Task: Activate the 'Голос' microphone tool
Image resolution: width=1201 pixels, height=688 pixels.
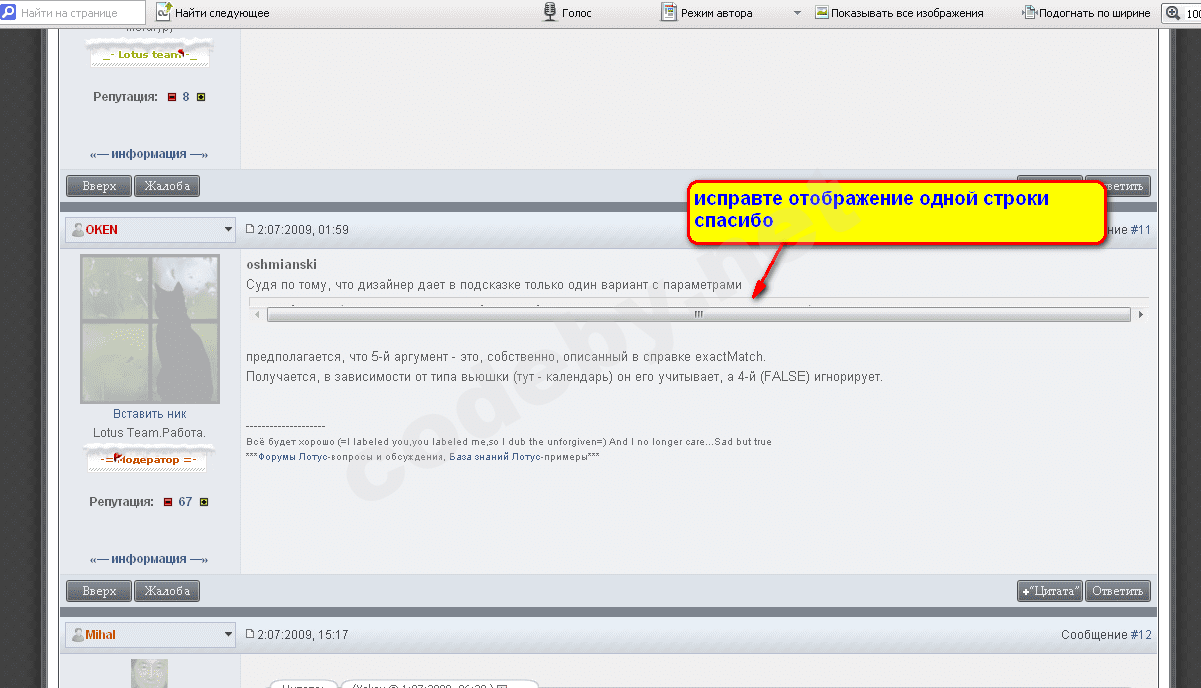Action: (567, 13)
